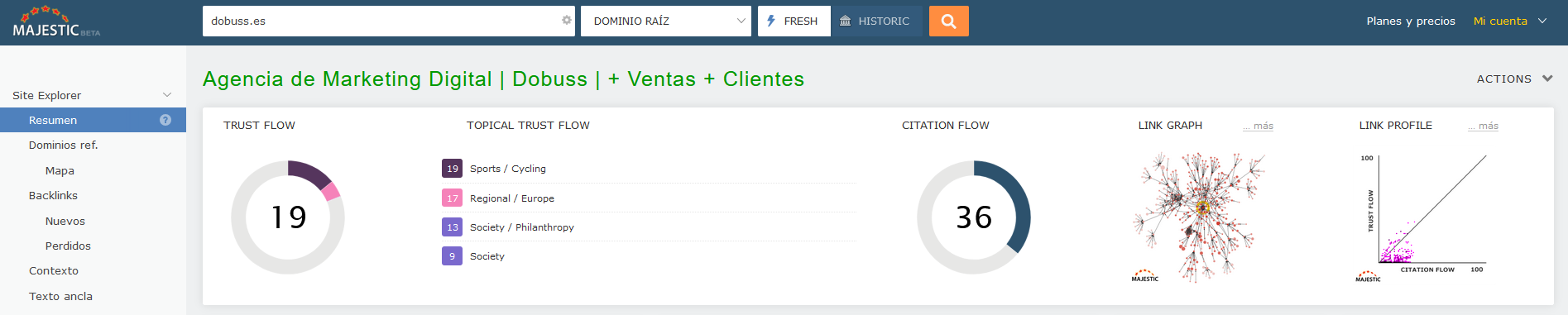1568x315 pixels.
Task: Click the Sports / Cycling color badge 19
Action: [x=452, y=169]
